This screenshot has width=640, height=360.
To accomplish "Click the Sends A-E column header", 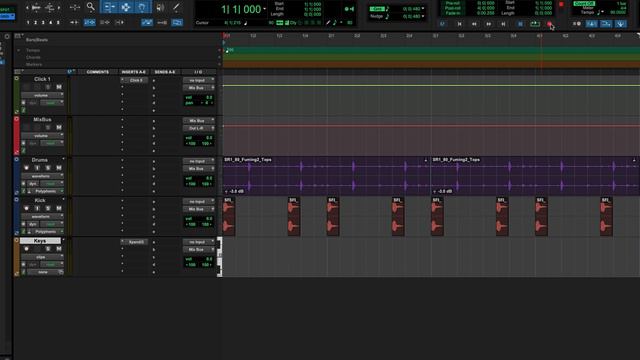I will coord(165,72).
